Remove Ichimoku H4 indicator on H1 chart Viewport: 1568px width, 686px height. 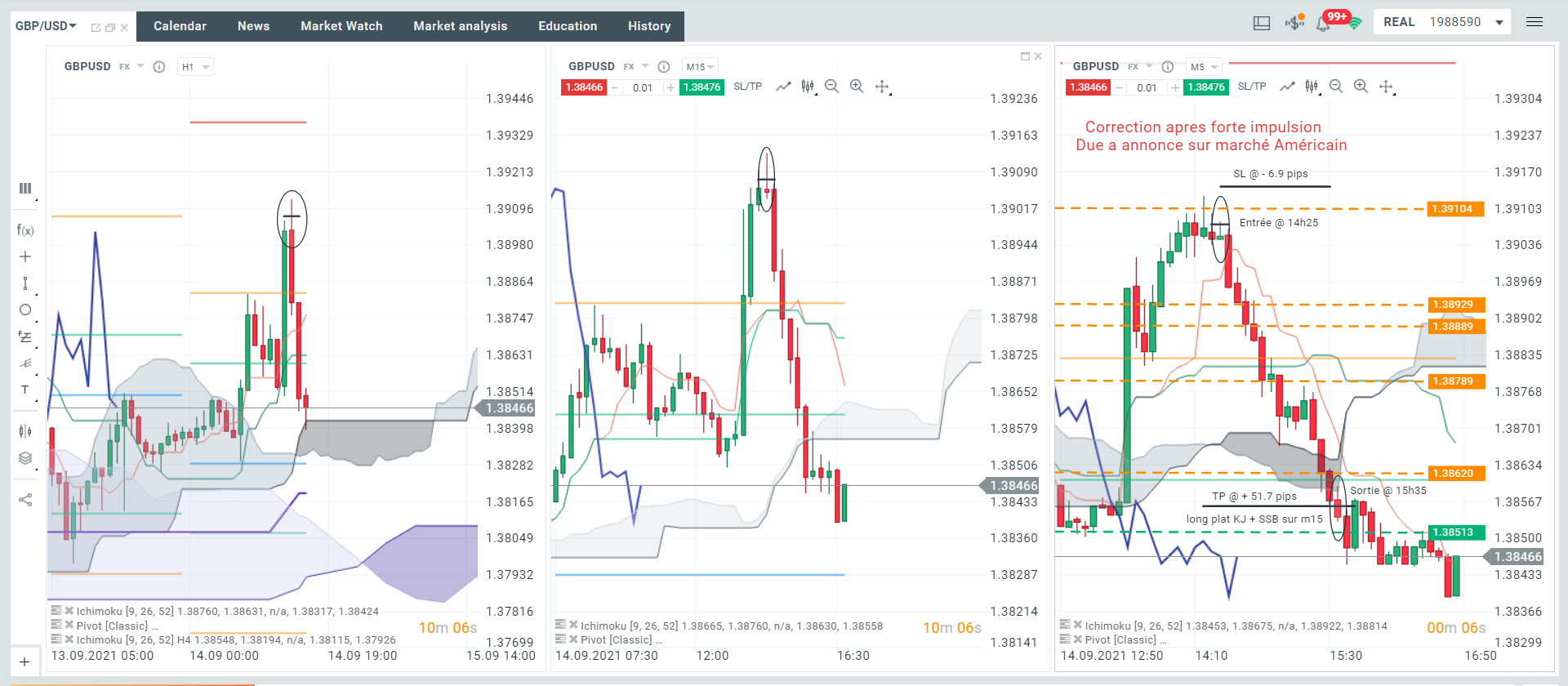coord(69,639)
